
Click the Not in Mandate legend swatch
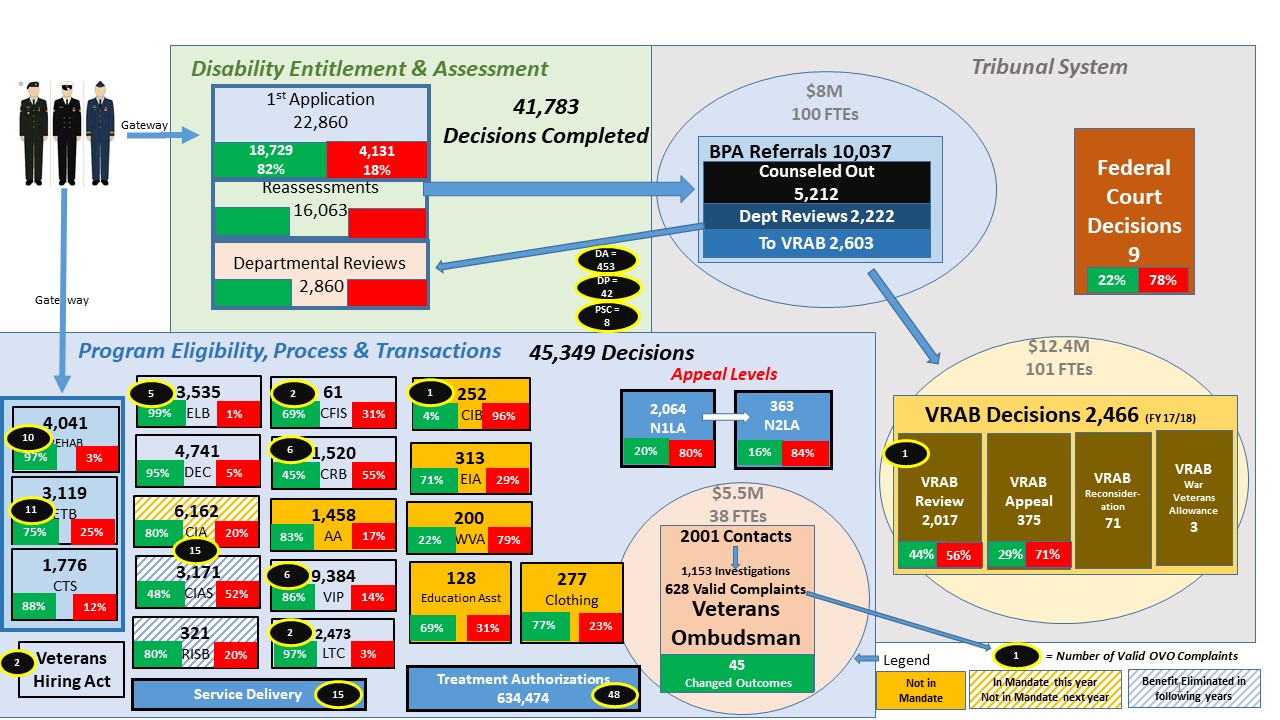913,690
